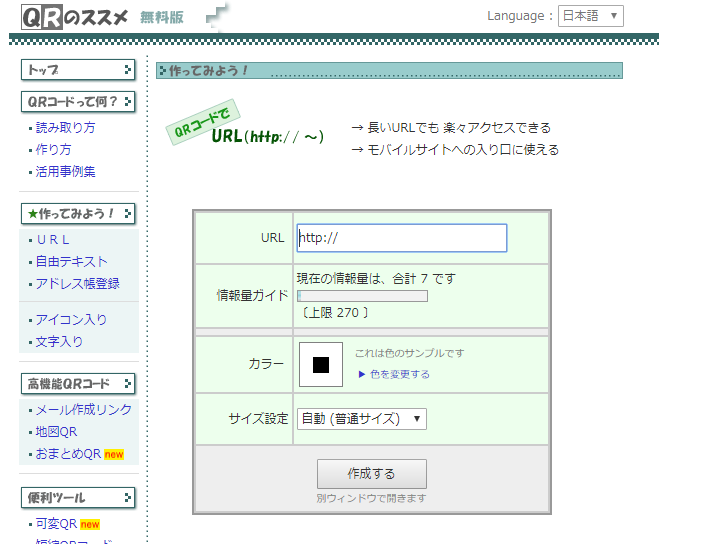The image size is (703, 544).
Task: Open the アドレス帳登録 link
Action: (77, 284)
